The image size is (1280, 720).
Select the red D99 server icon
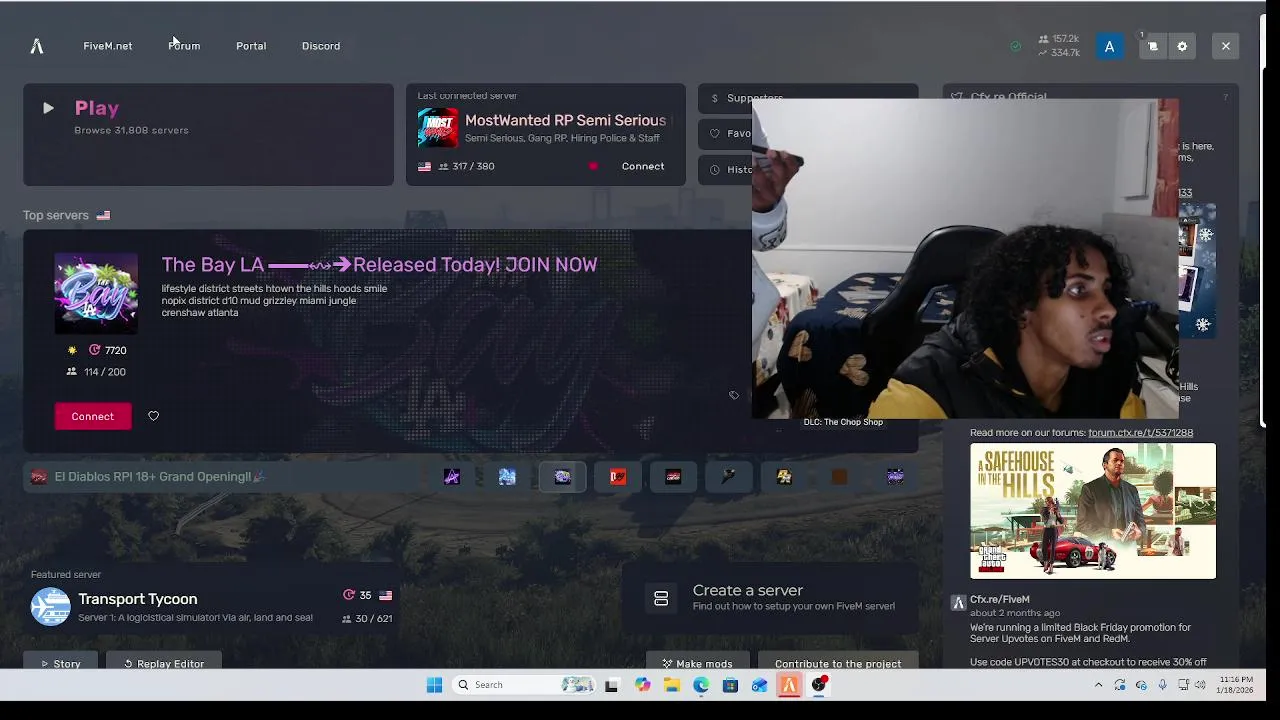pyautogui.click(x=618, y=477)
